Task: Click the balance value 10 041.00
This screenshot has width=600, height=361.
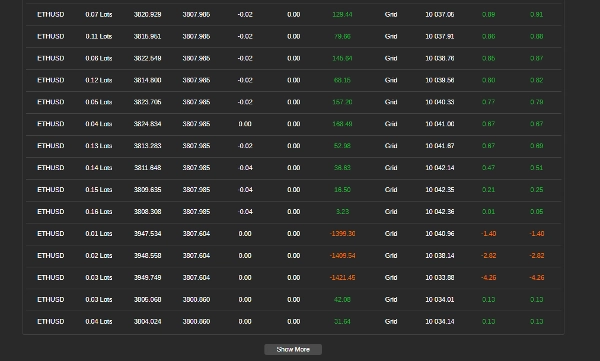Action: pyautogui.click(x=440, y=124)
